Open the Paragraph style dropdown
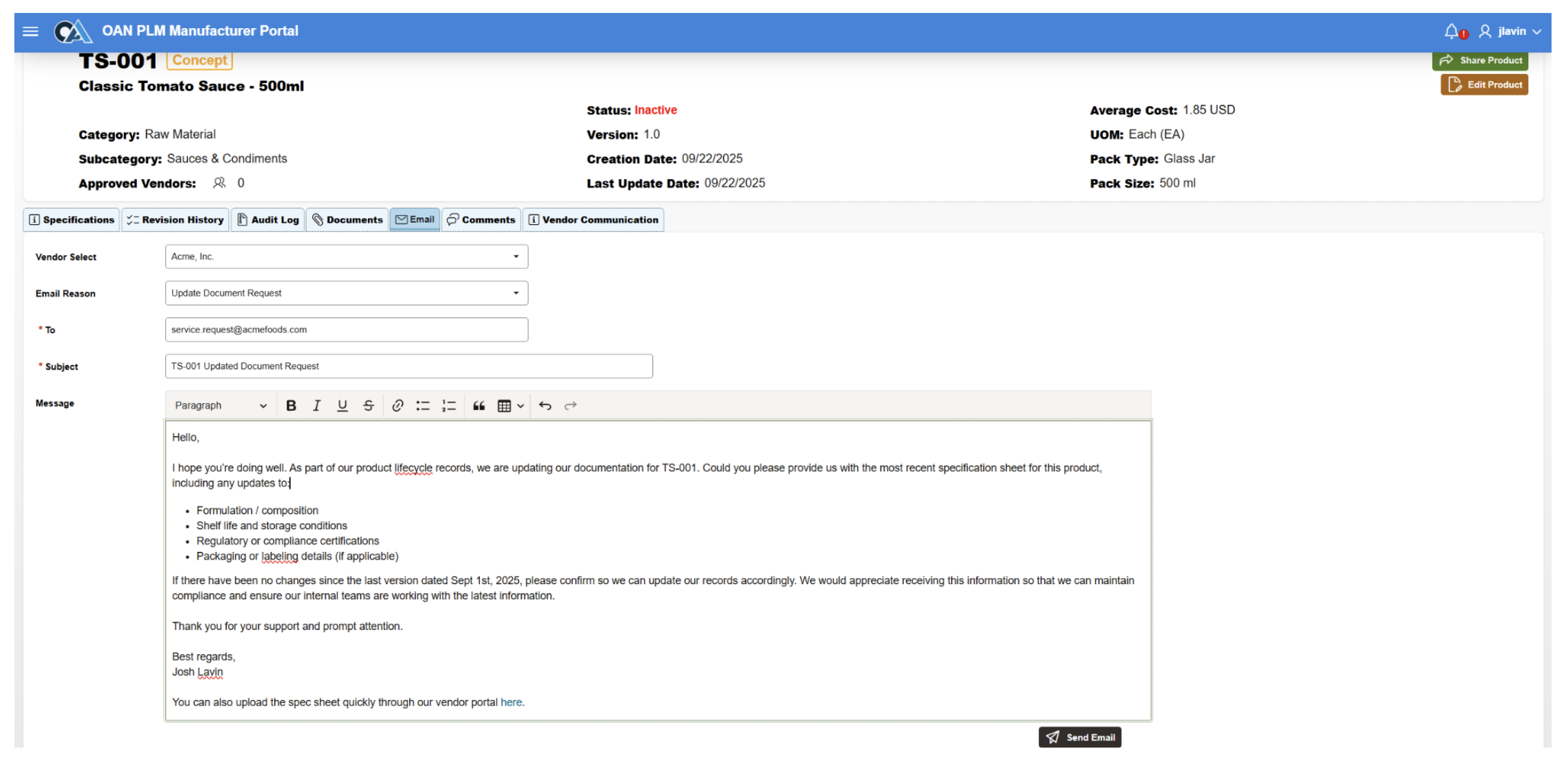 click(x=220, y=406)
